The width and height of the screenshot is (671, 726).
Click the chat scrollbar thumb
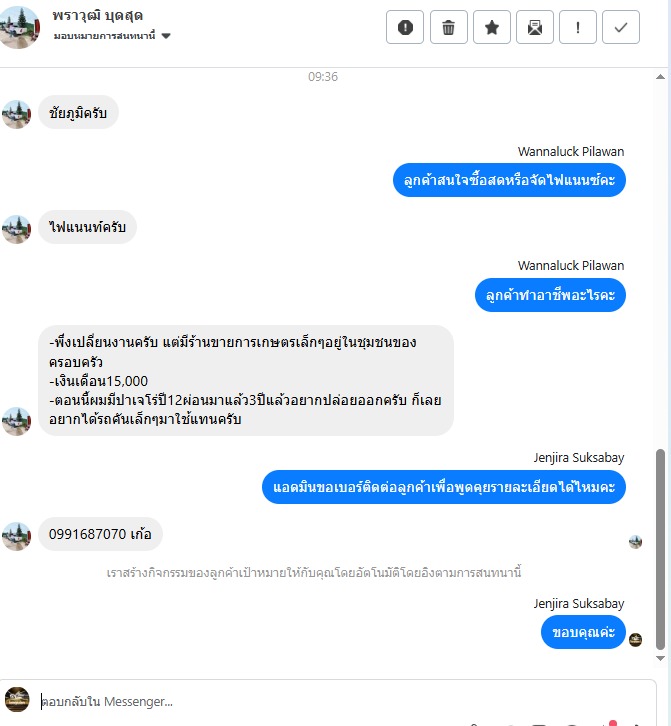click(x=661, y=549)
